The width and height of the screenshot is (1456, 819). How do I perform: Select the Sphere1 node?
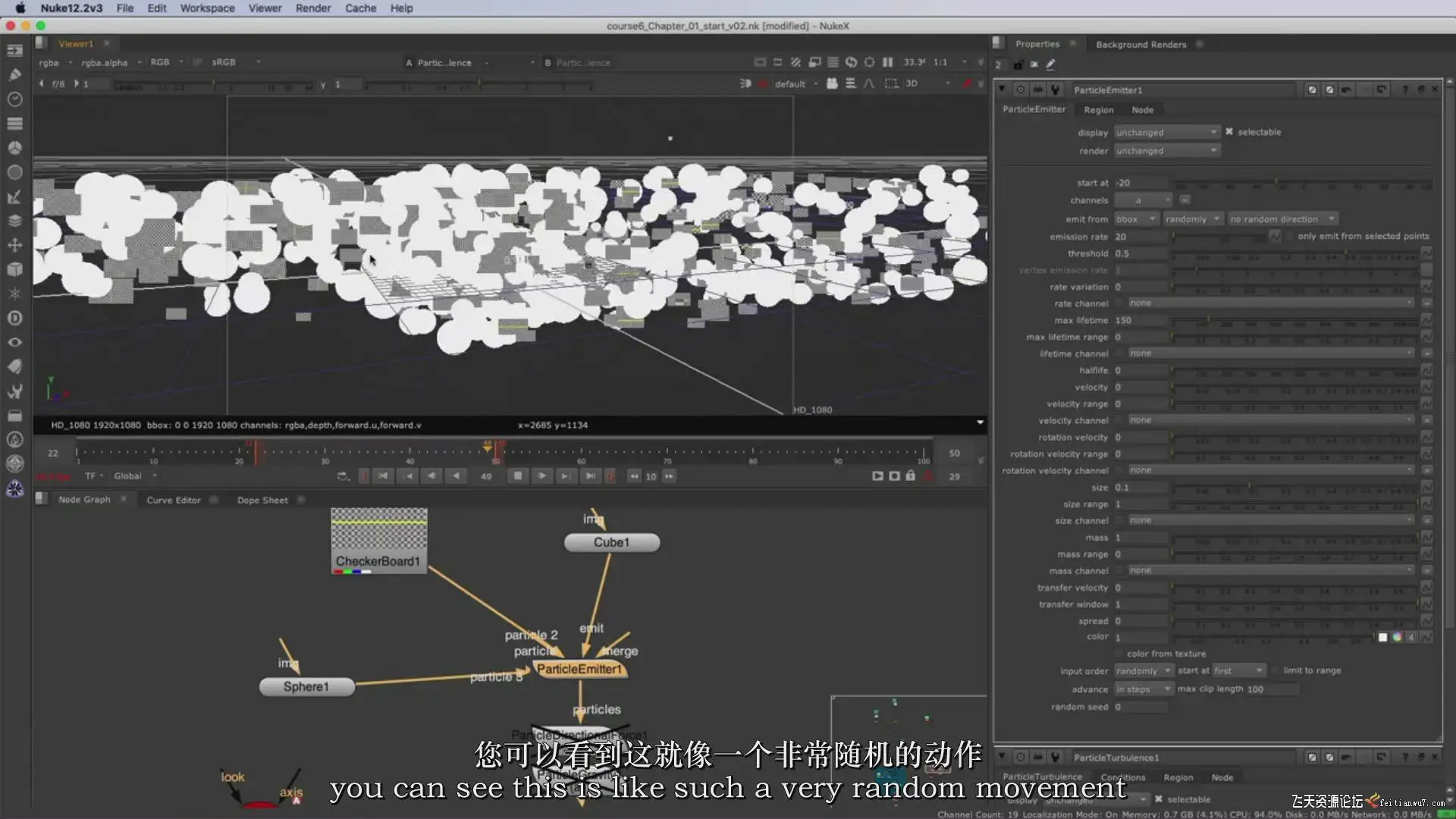click(x=306, y=686)
